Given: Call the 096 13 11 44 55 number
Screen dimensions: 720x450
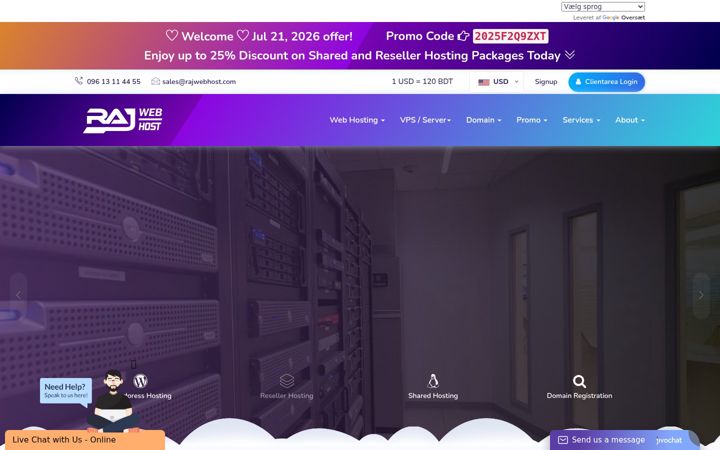Looking at the screenshot, I should click(x=113, y=82).
